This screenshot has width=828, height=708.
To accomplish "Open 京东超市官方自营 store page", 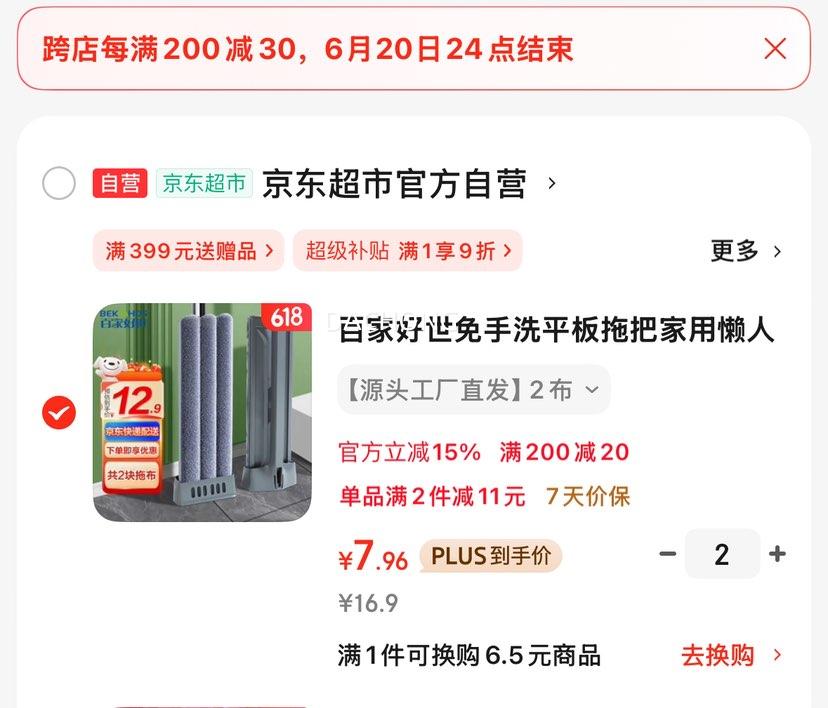I will (x=394, y=183).
